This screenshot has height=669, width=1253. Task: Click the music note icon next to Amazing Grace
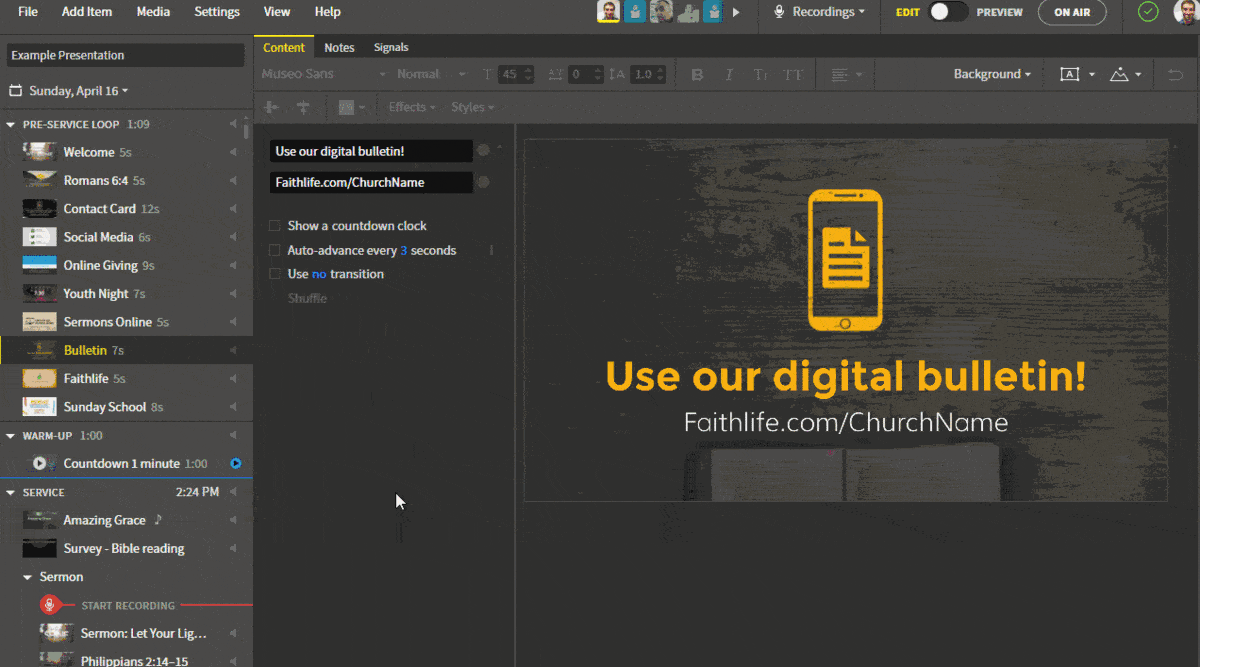(x=158, y=520)
